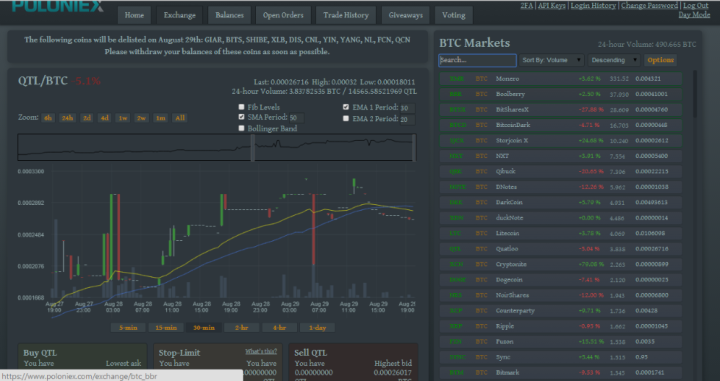The width and height of the screenshot is (720, 381).
Task: Open the Descending order dropdown
Action: point(614,60)
